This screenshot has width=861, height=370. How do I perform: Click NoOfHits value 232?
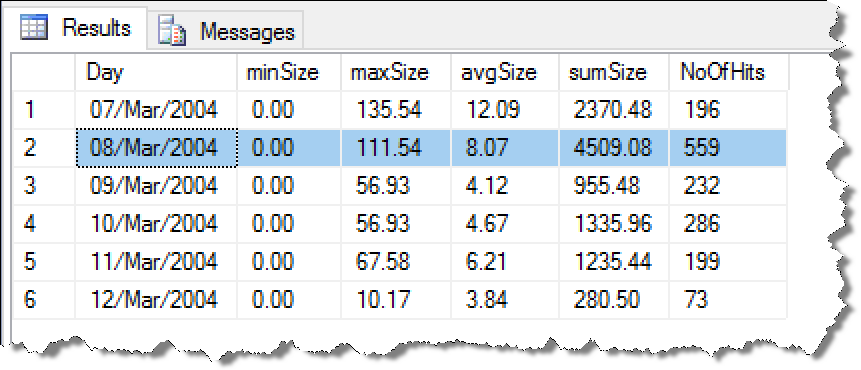click(x=728, y=186)
